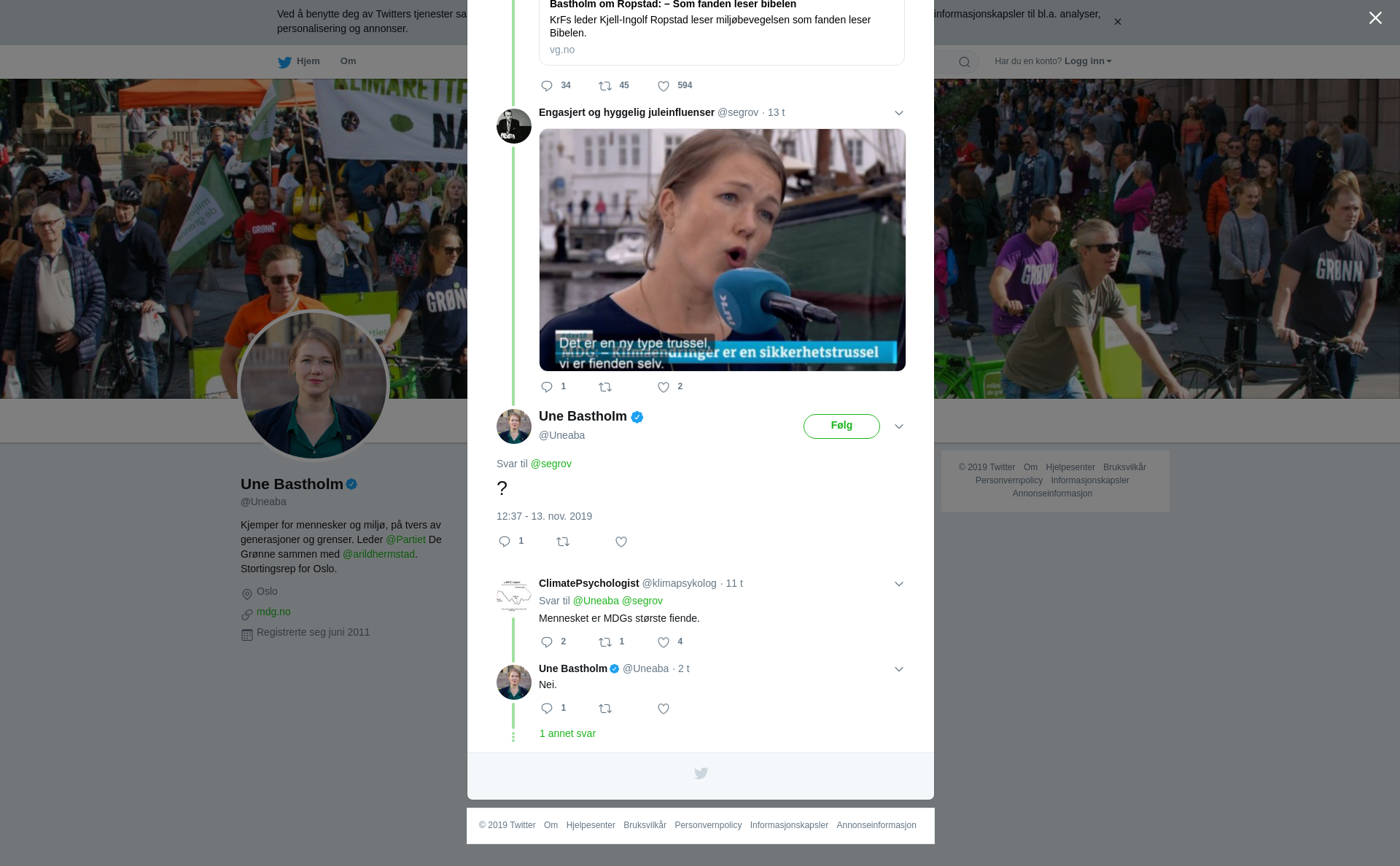Open the '11 t' timestamp on ClimatePsychologist's tweet
The height and width of the screenshot is (866, 1400).
point(734,583)
